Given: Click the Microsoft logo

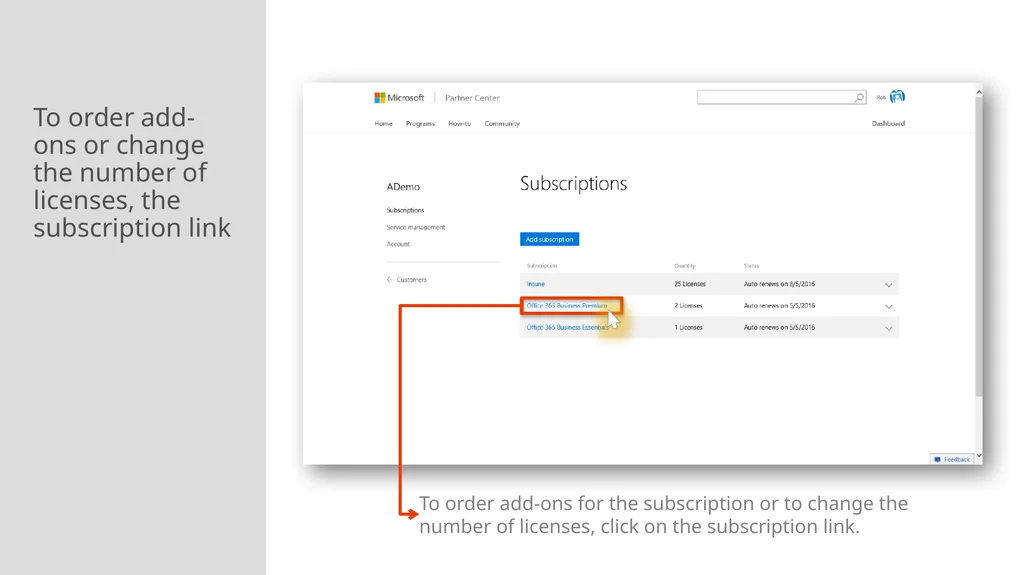Looking at the screenshot, I should (x=399, y=97).
